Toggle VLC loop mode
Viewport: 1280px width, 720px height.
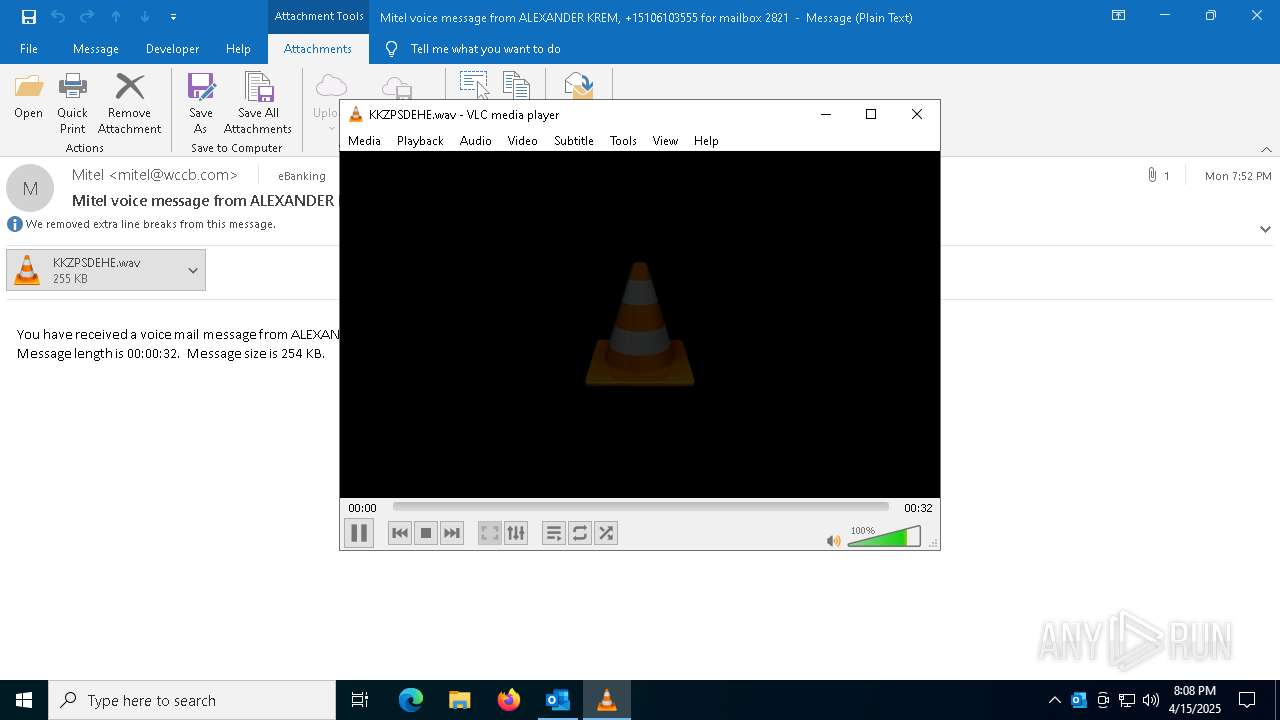(580, 533)
